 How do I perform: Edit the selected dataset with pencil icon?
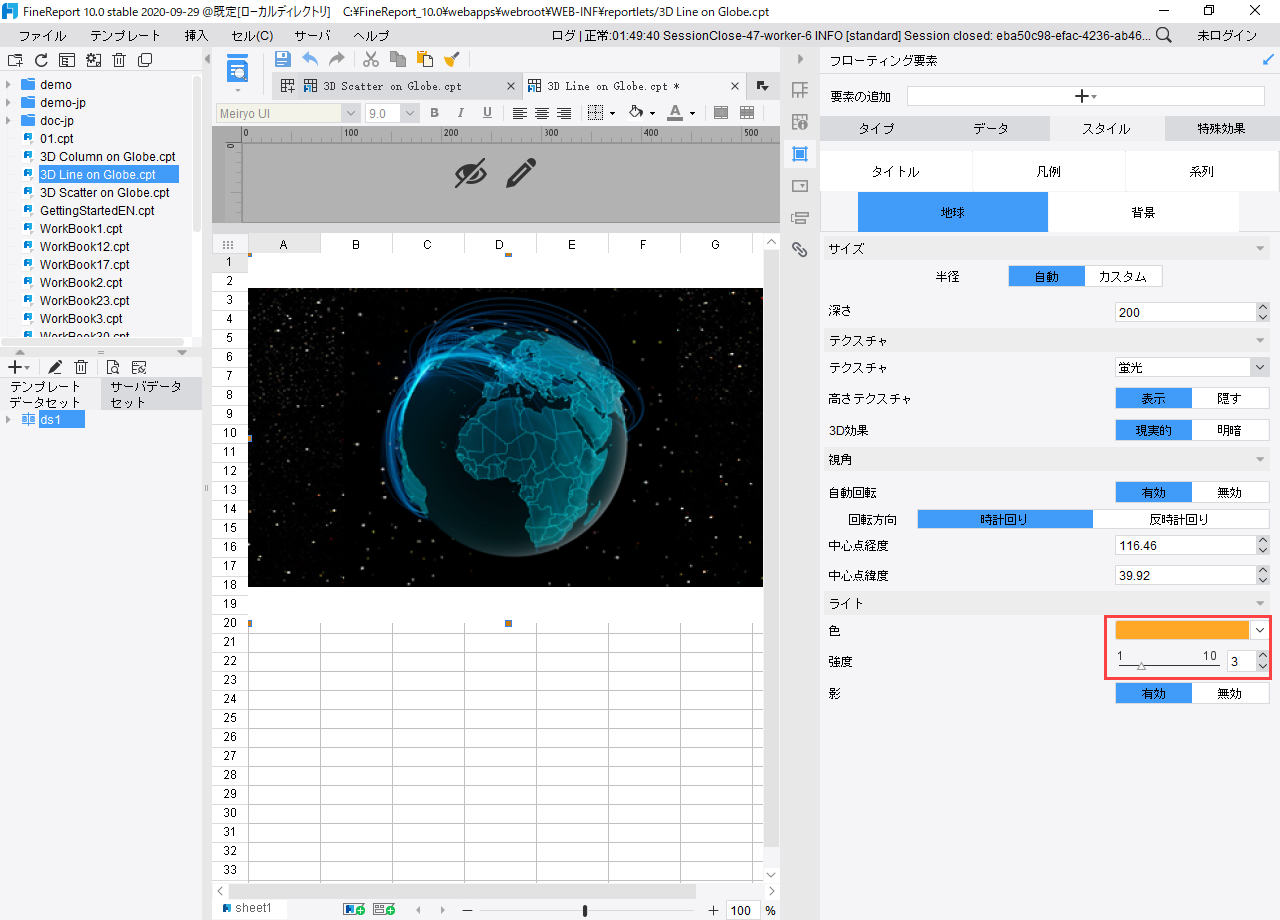[56, 367]
